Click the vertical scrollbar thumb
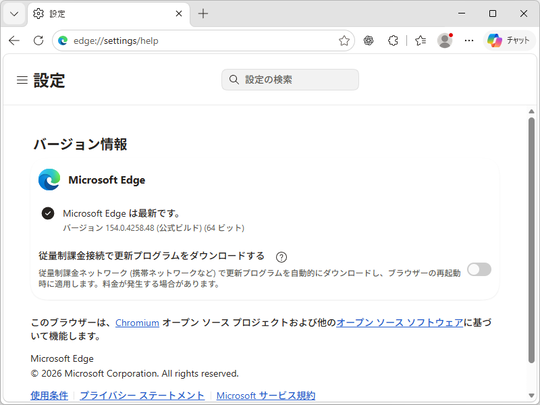Viewport: 540px width, 405px height. (x=531, y=240)
